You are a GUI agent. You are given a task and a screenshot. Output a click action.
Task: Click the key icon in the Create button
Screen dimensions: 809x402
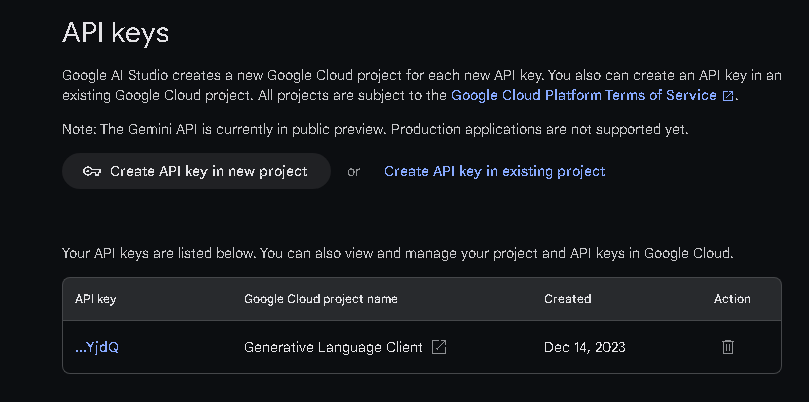(x=92, y=171)
